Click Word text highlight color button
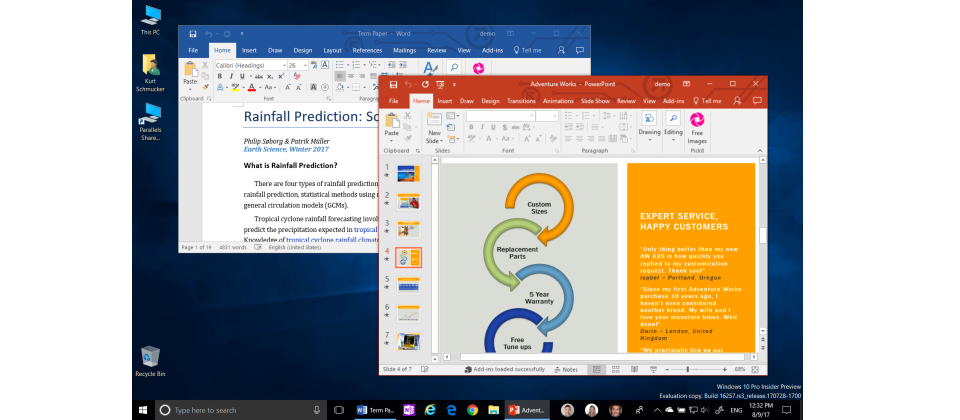The width and height of the screenshot is (960, 420). [235, 88]
